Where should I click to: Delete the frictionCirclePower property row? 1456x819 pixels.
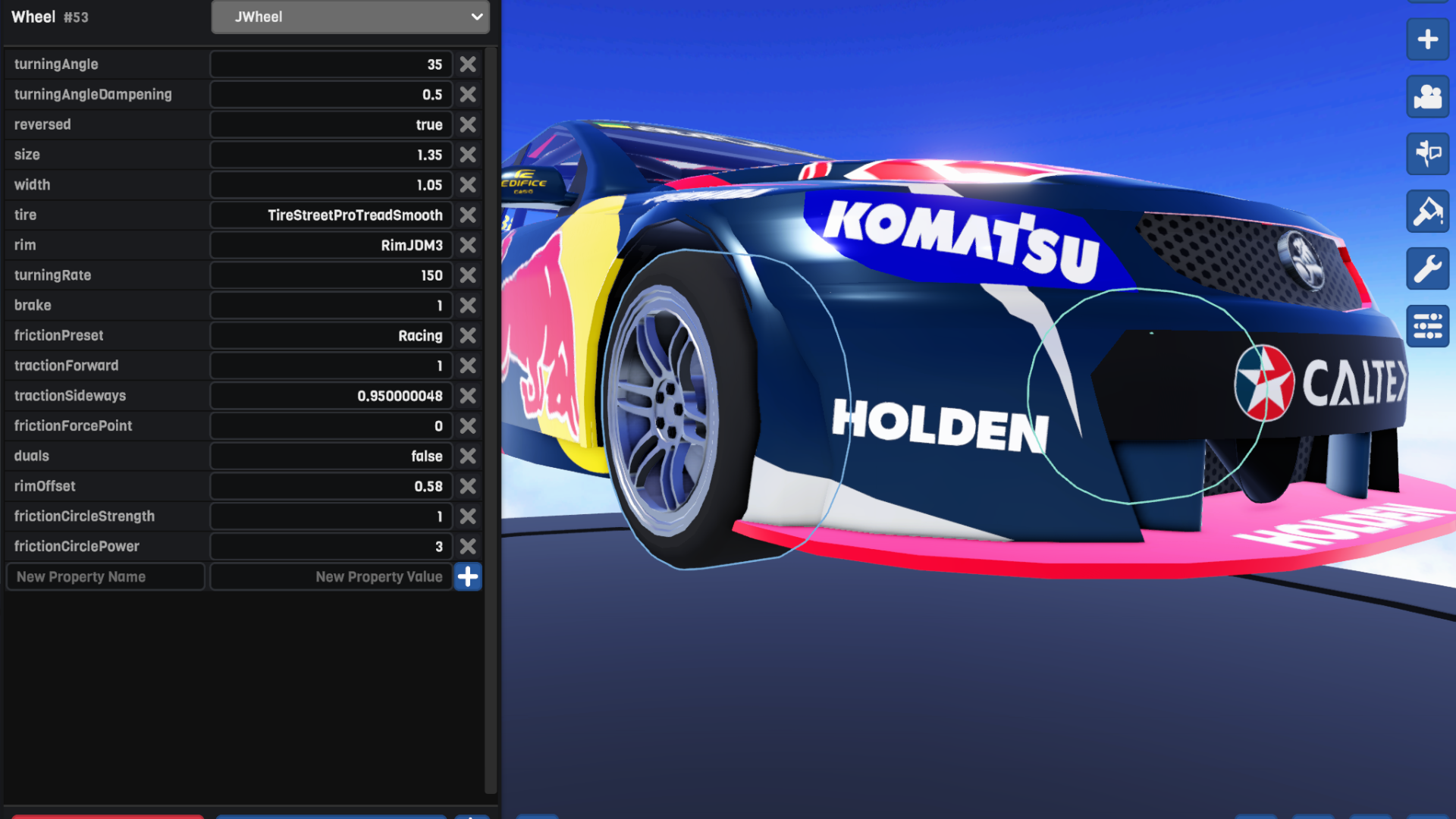coord(468,546)
